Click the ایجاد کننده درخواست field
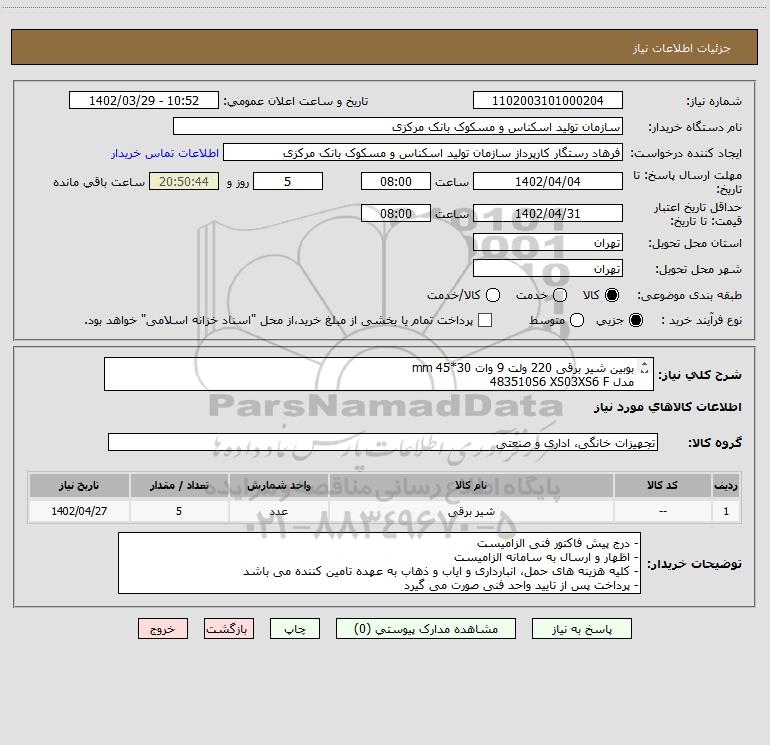Viewport: 770px width, 745px height. [x=423, y=153]
